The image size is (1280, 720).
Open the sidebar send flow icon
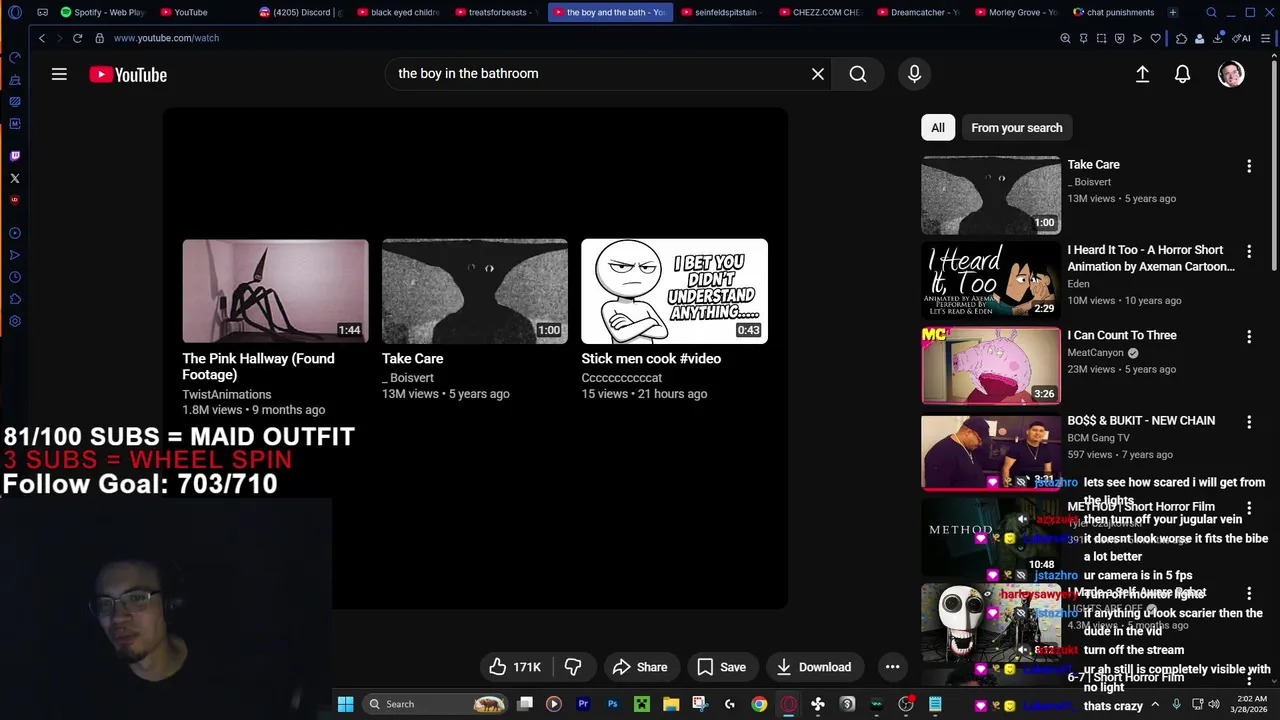tap(14, 255)
